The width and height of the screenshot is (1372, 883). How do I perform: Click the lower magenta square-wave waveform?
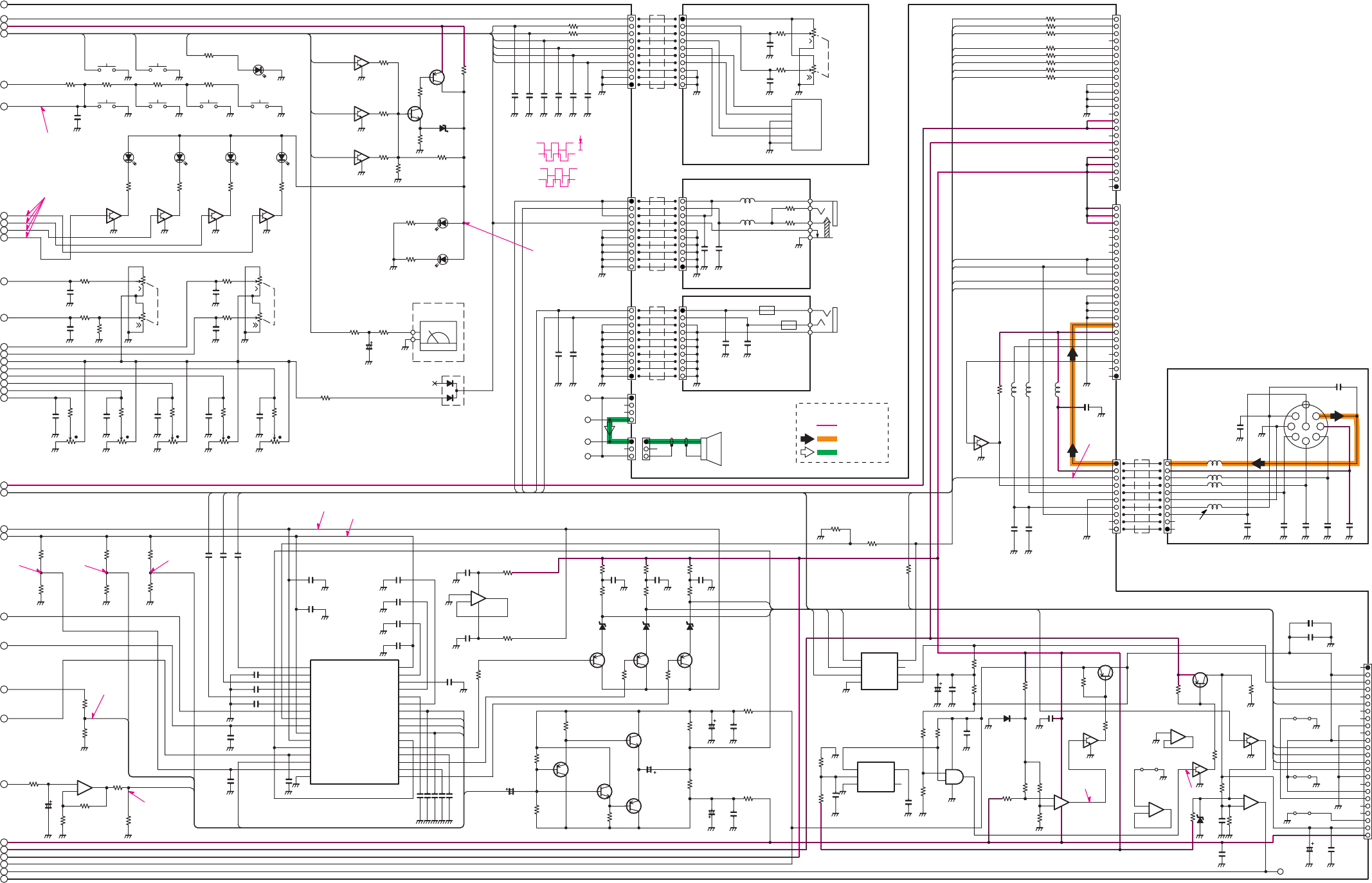point(557,177)
